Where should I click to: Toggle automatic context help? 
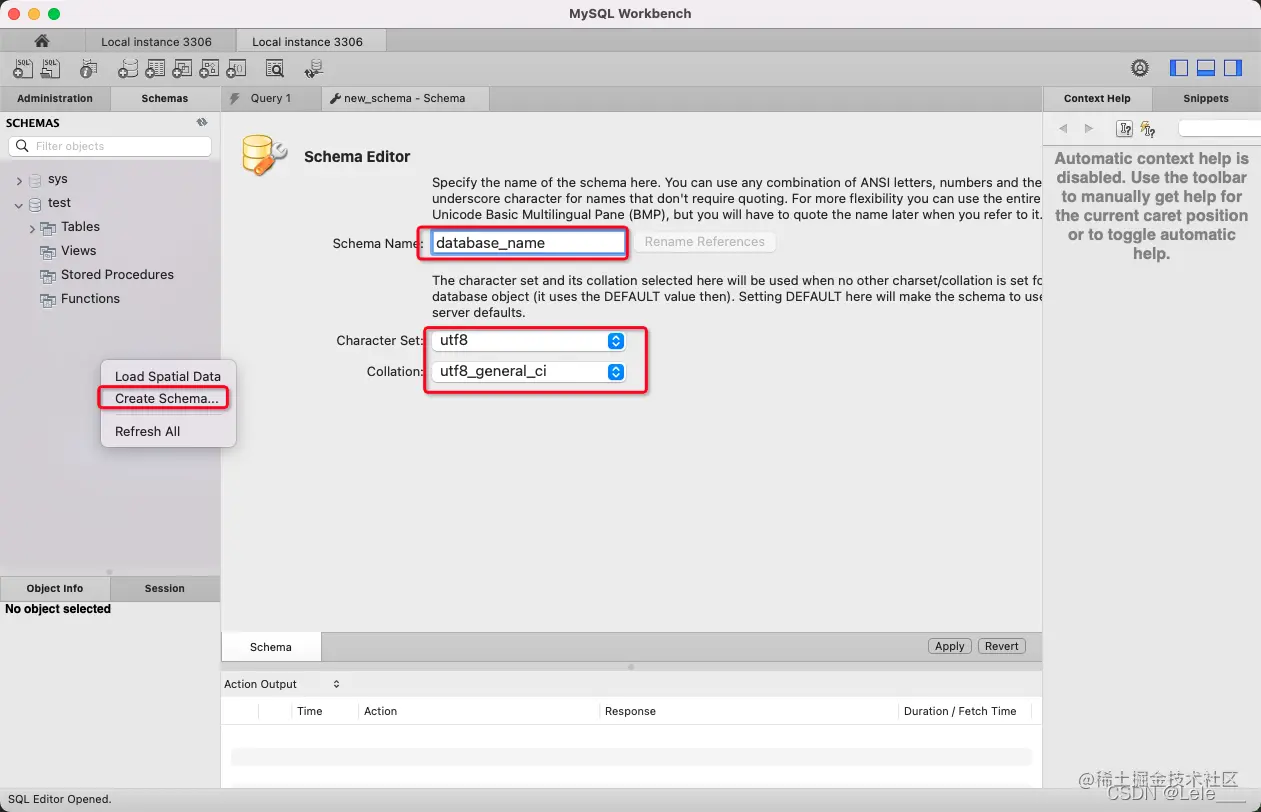click(x=1148, y=129)
